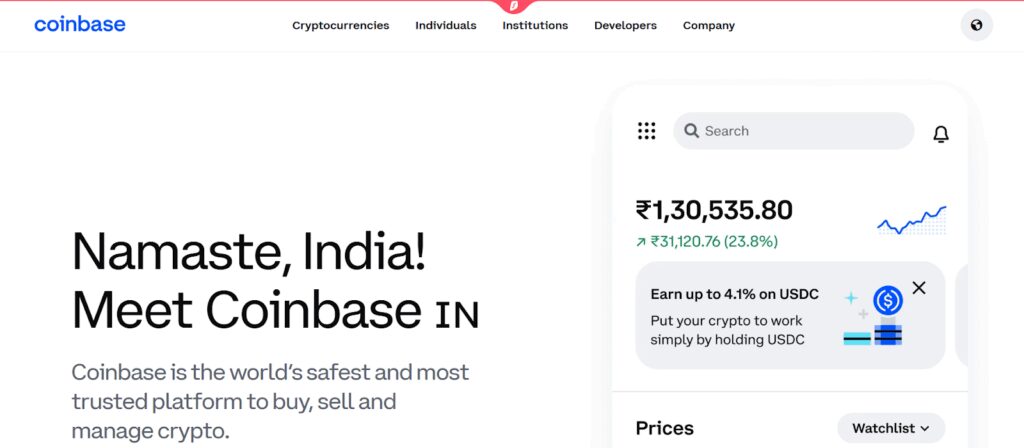The image size is (1024, 448).
Task: Open the Individuals menu
Action: [446, 26]
